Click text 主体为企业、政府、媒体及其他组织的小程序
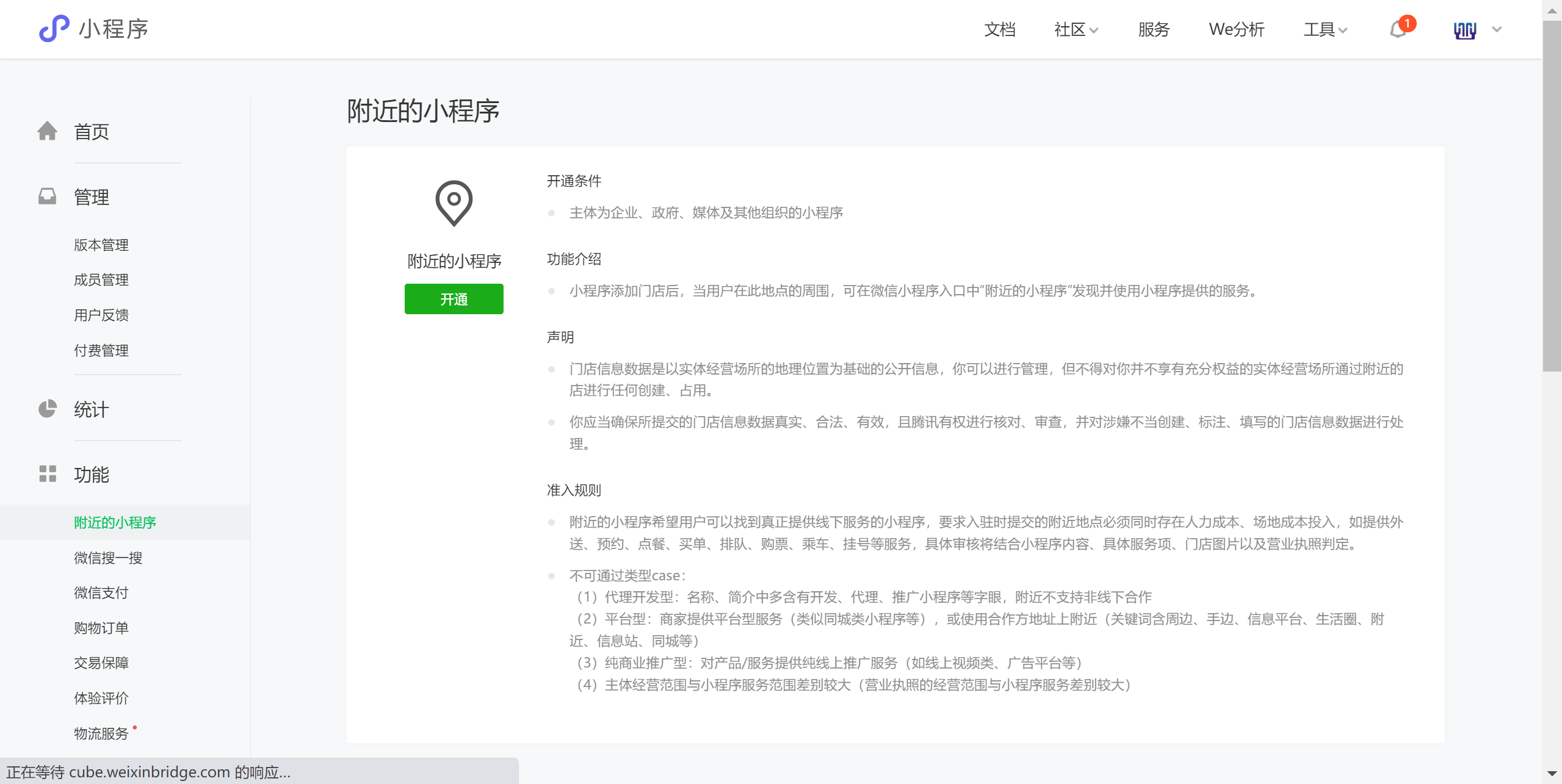Screen dimensions: 1562x784 coord(706,212)
